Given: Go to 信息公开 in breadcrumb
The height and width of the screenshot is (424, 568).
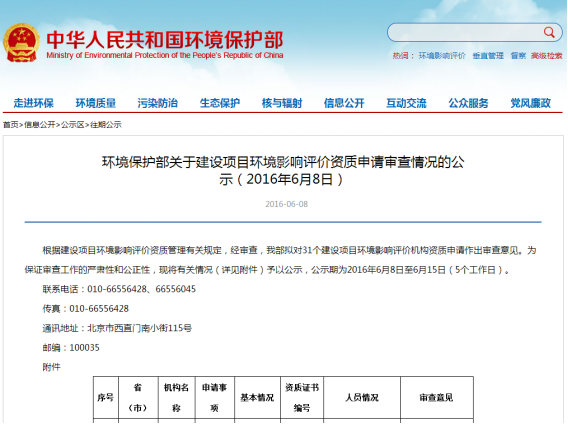Looking at the screenshot, I should click(x=39, y=125).
